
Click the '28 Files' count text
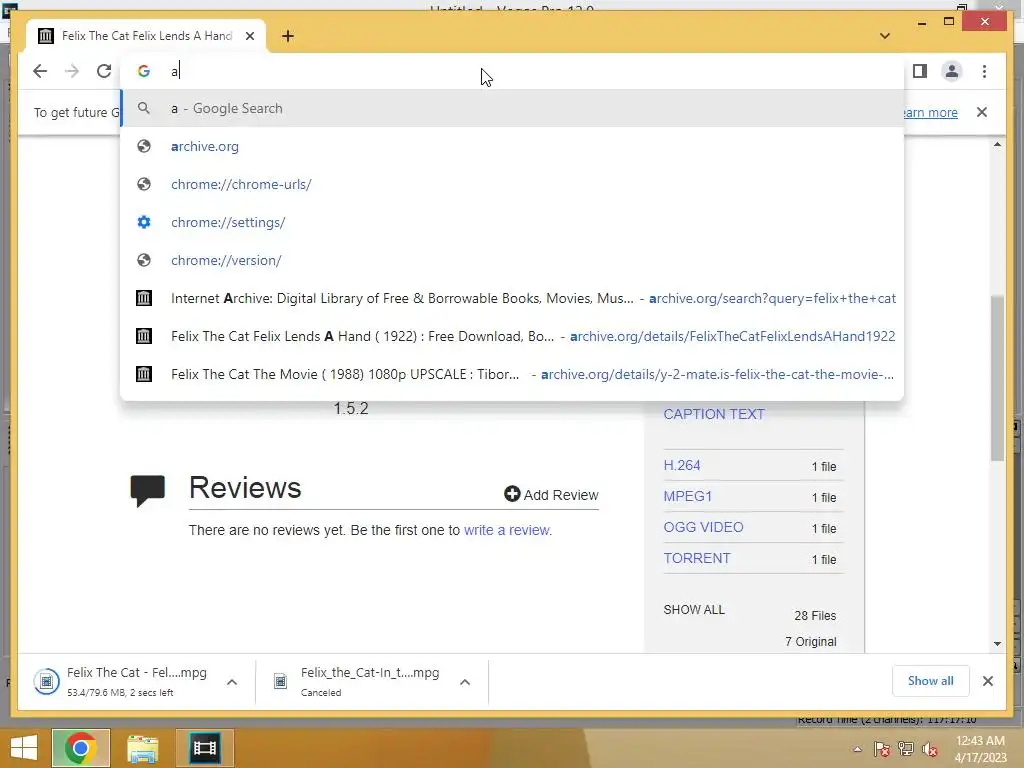coord(815,616)
